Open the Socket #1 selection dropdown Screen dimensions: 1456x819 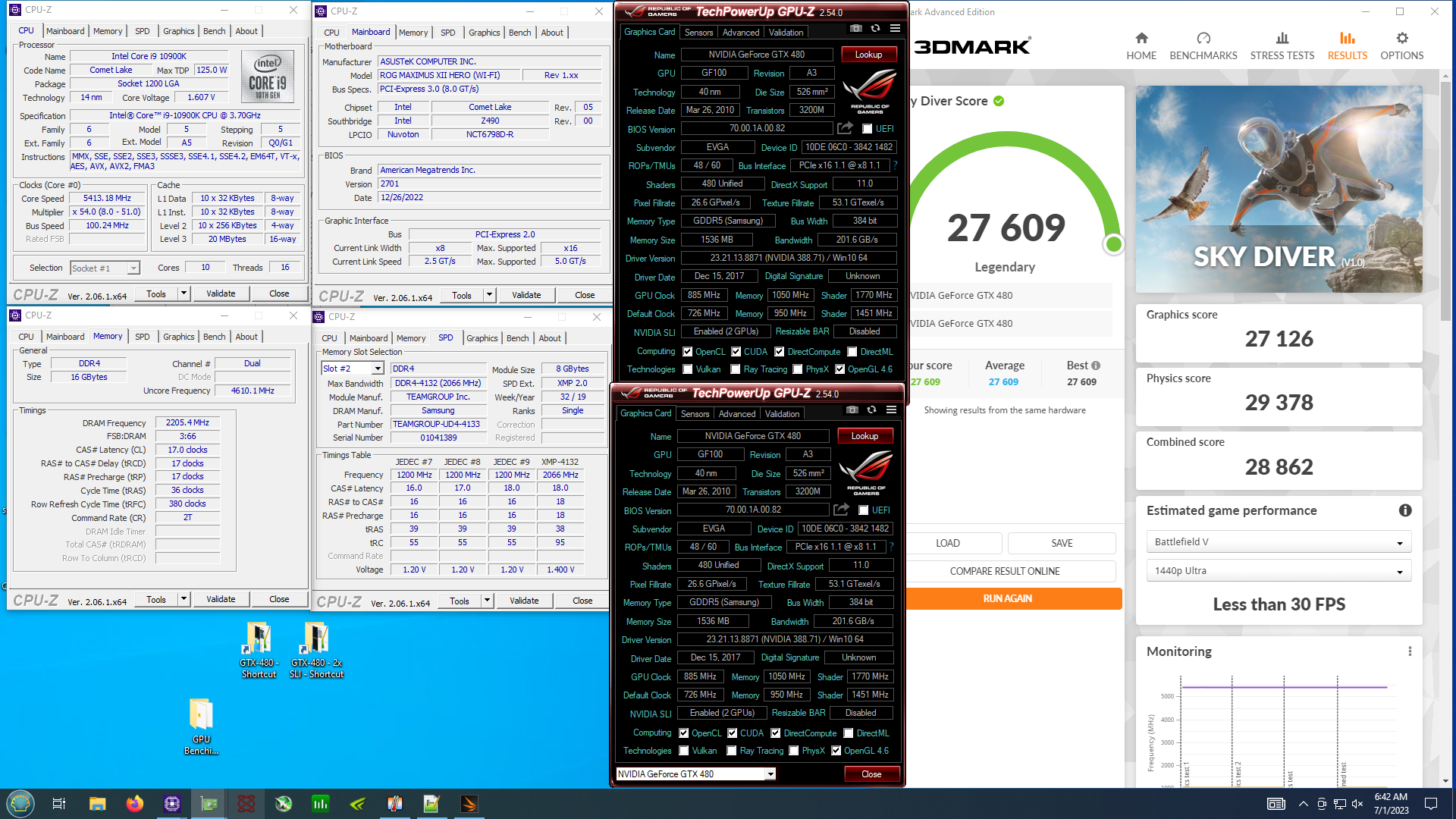pyautogui.click(x=105, y=268)
